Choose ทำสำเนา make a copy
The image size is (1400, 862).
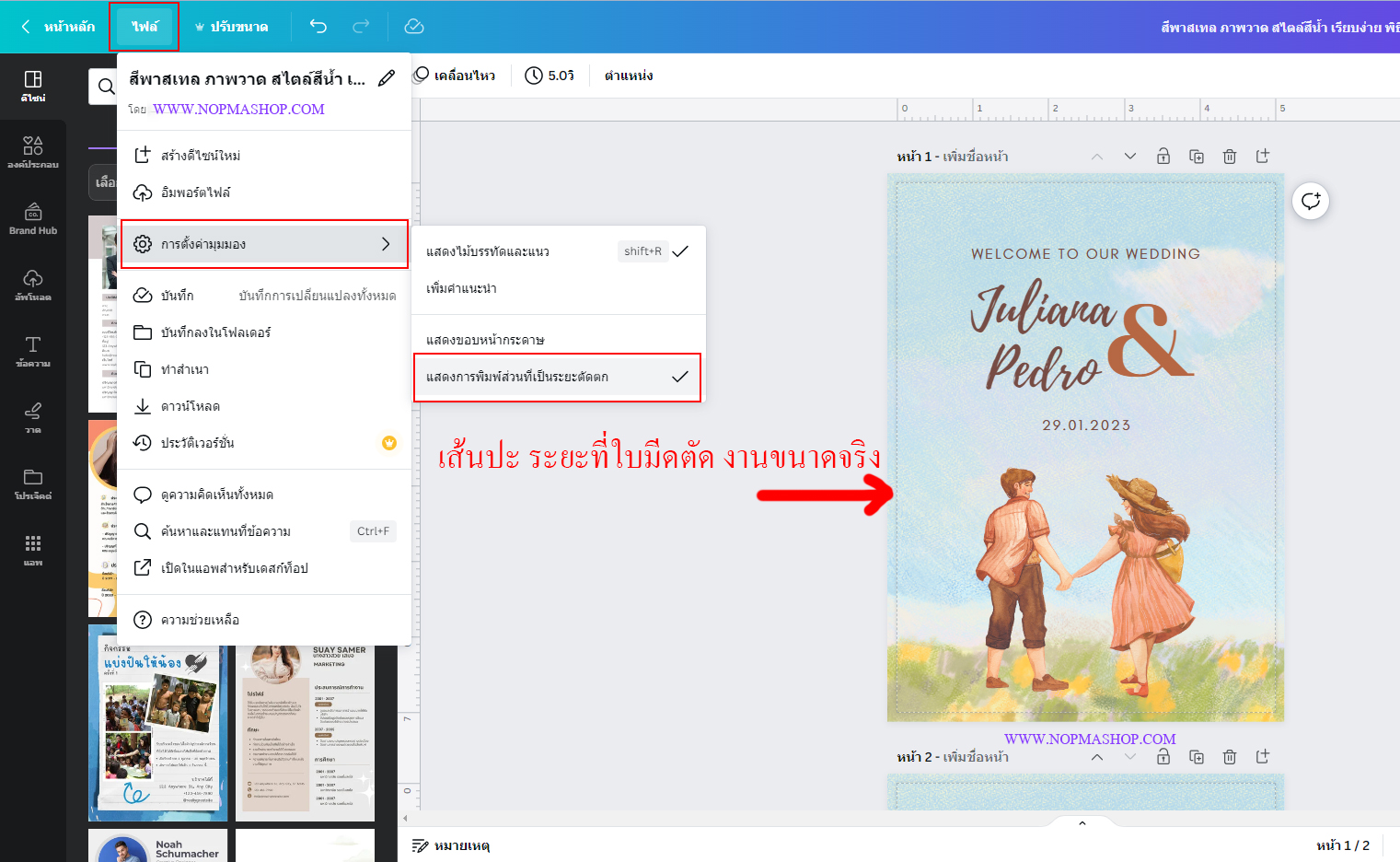tap(264, 369)
